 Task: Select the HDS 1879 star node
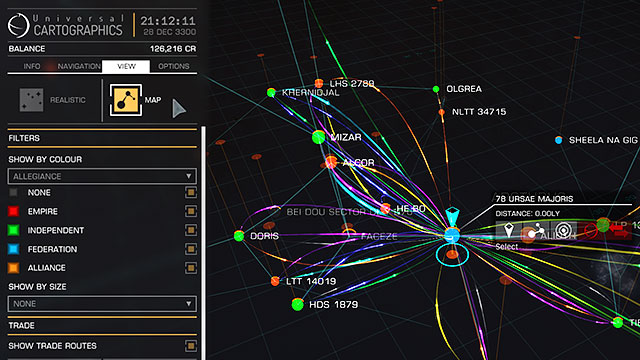[298, 304]
